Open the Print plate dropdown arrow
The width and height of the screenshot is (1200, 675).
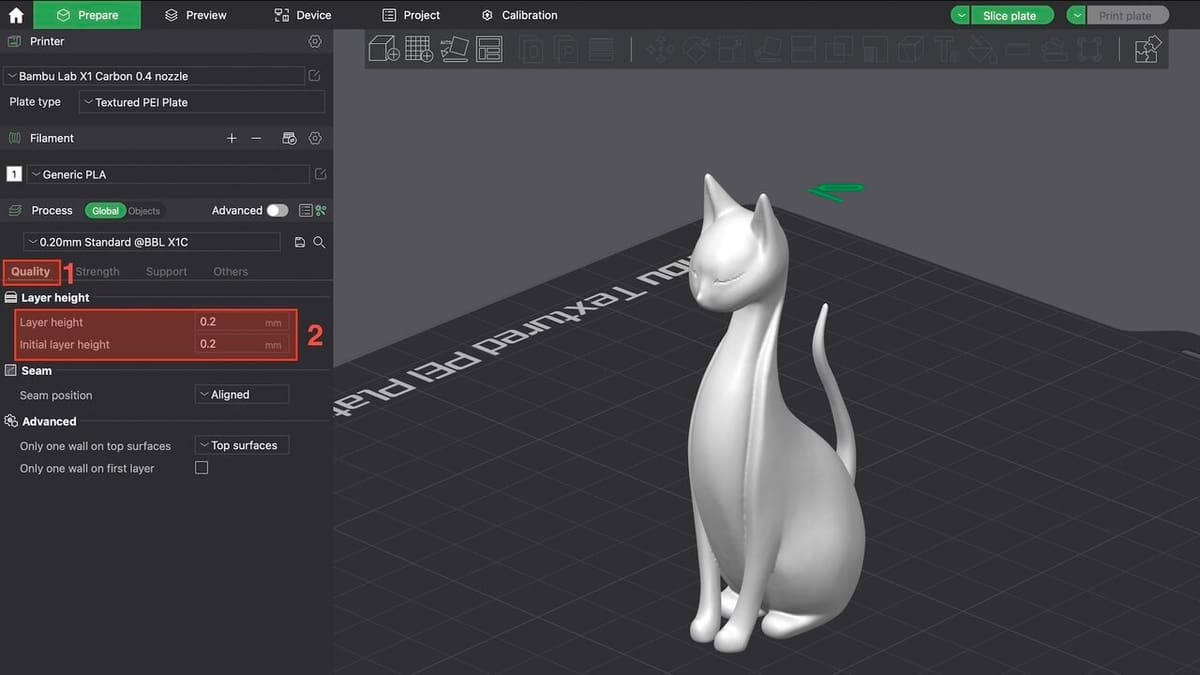[1077, 15]
